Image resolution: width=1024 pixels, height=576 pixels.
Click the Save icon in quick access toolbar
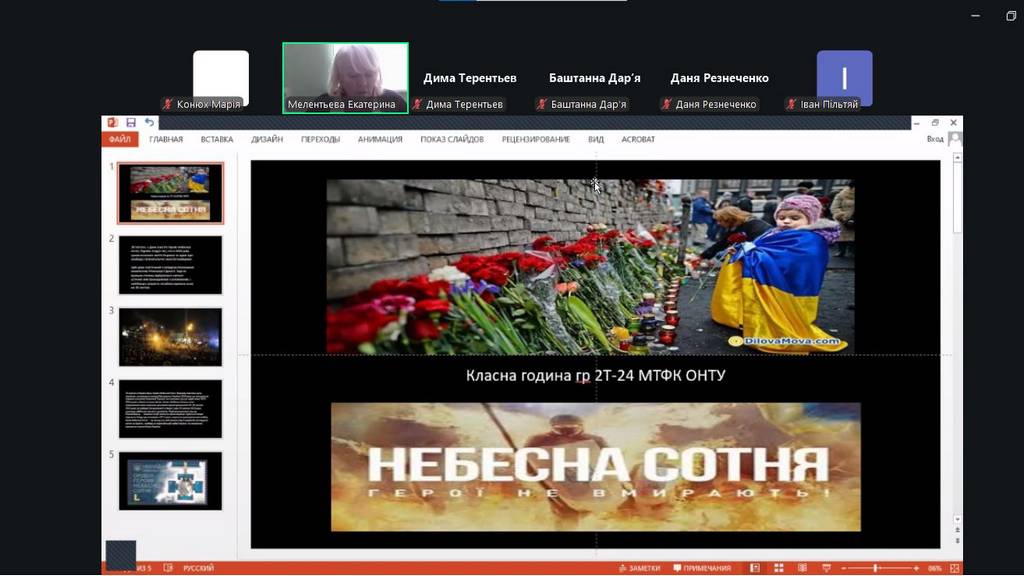click(x=131, y=123)
